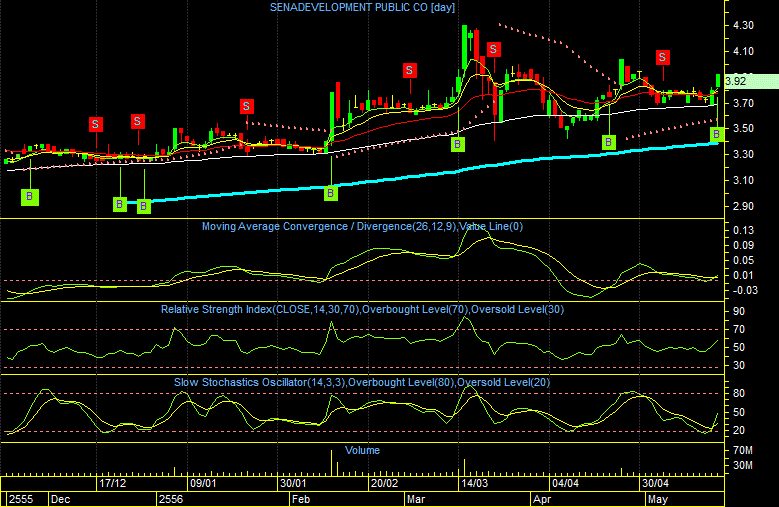Click the 4.10 price axis label
Viewport: 779px width, 507px height.
[743, 51]
